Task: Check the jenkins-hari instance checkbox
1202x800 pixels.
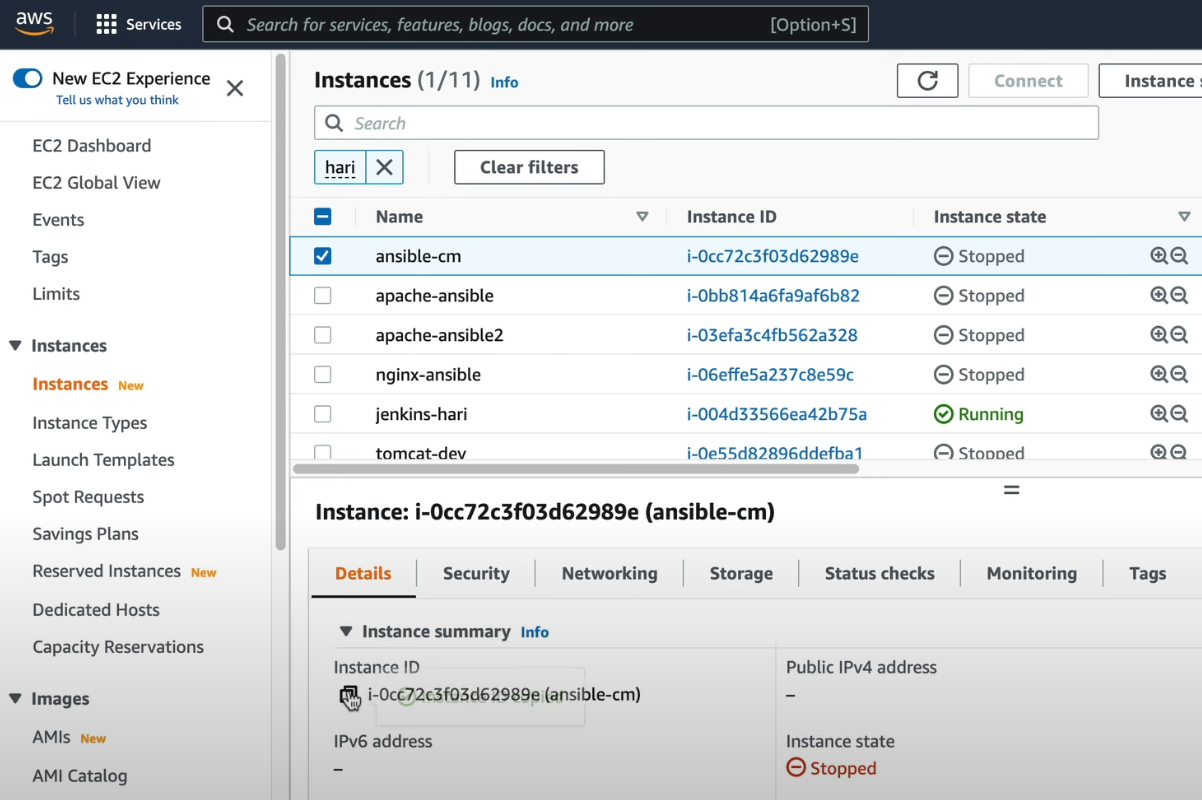Action: (x=322, y=414)
